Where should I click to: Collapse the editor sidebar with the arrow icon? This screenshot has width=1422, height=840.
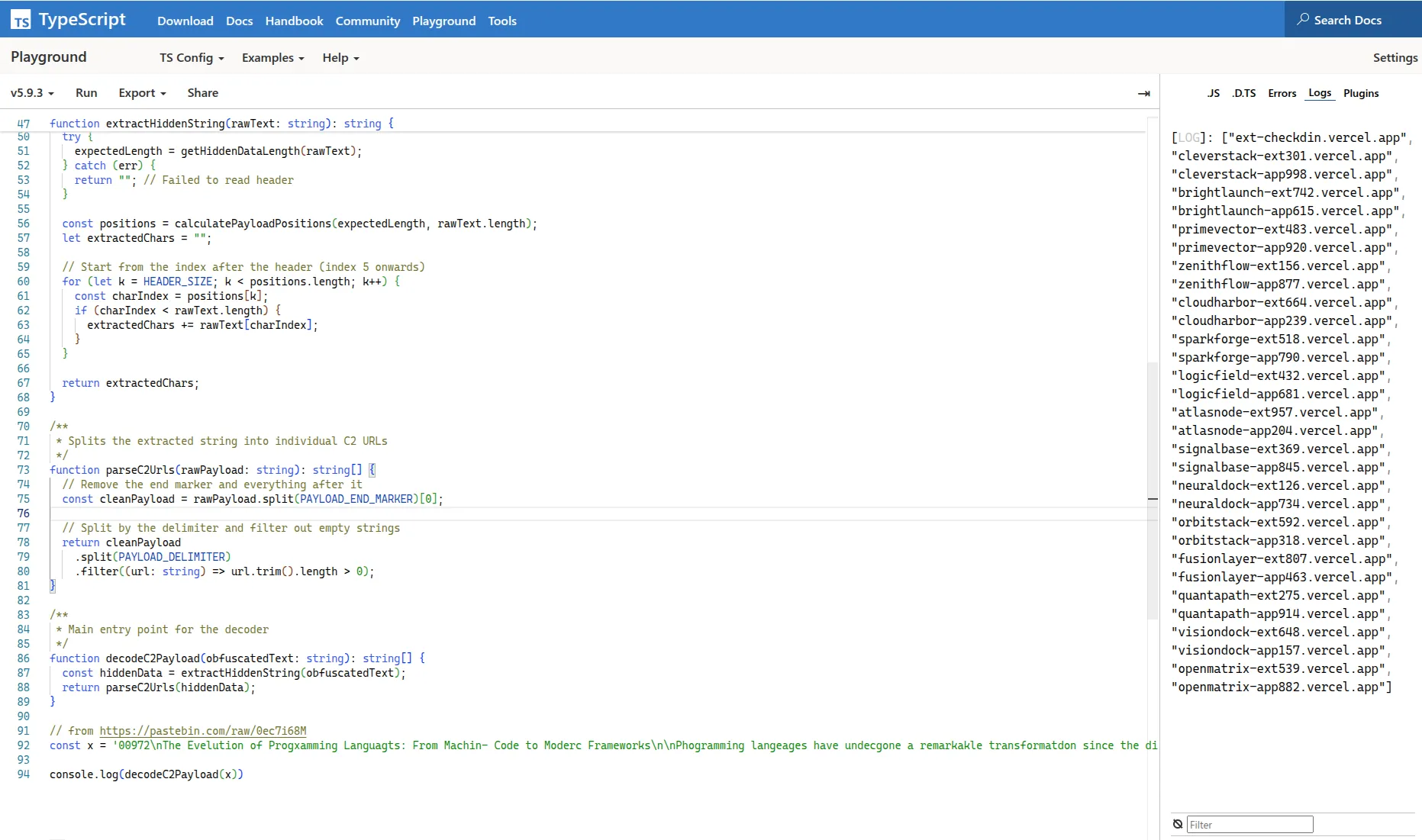point(1143,93)
